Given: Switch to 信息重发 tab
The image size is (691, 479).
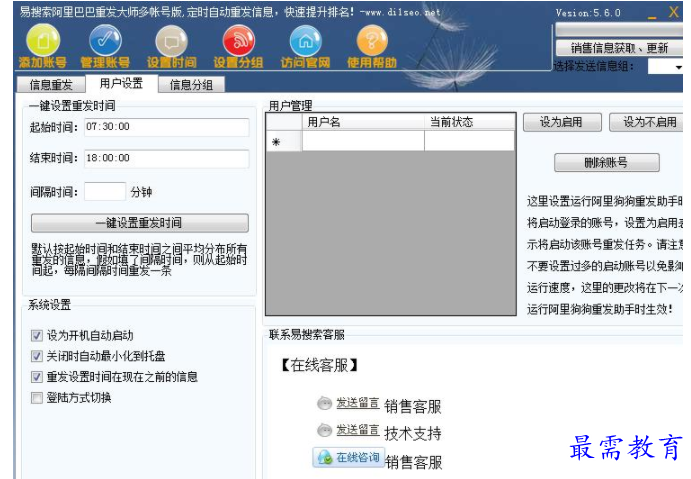Looking at the screenshot, I should click(x=51, y=84).
